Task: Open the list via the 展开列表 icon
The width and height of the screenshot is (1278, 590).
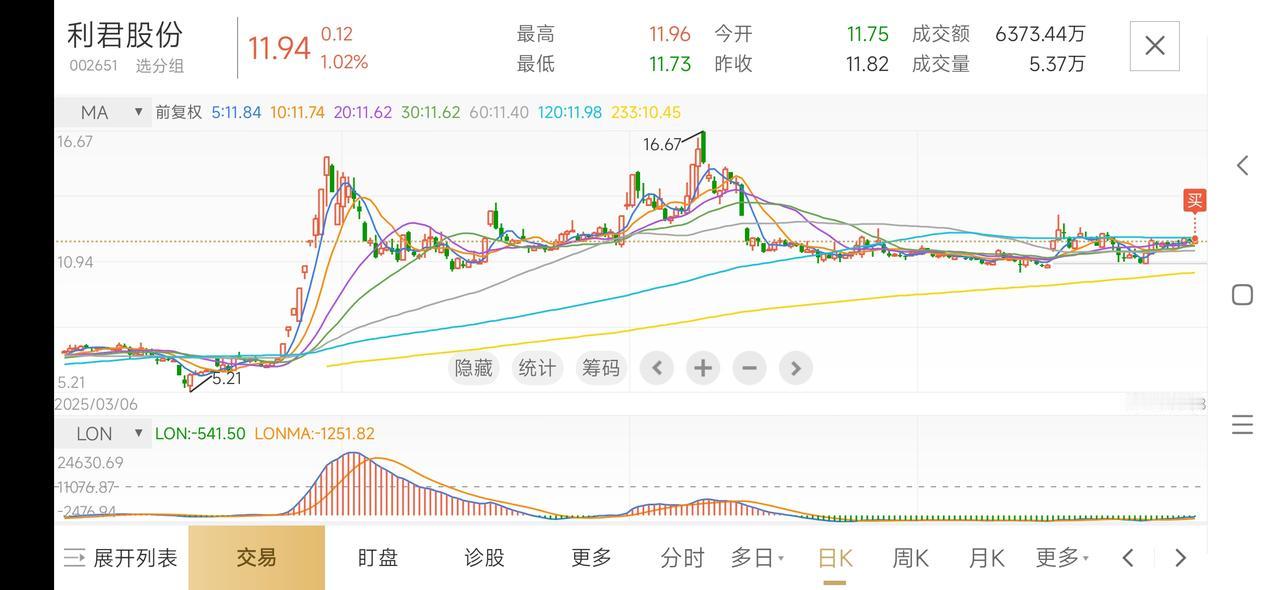Action: click(x=120, y=557)
